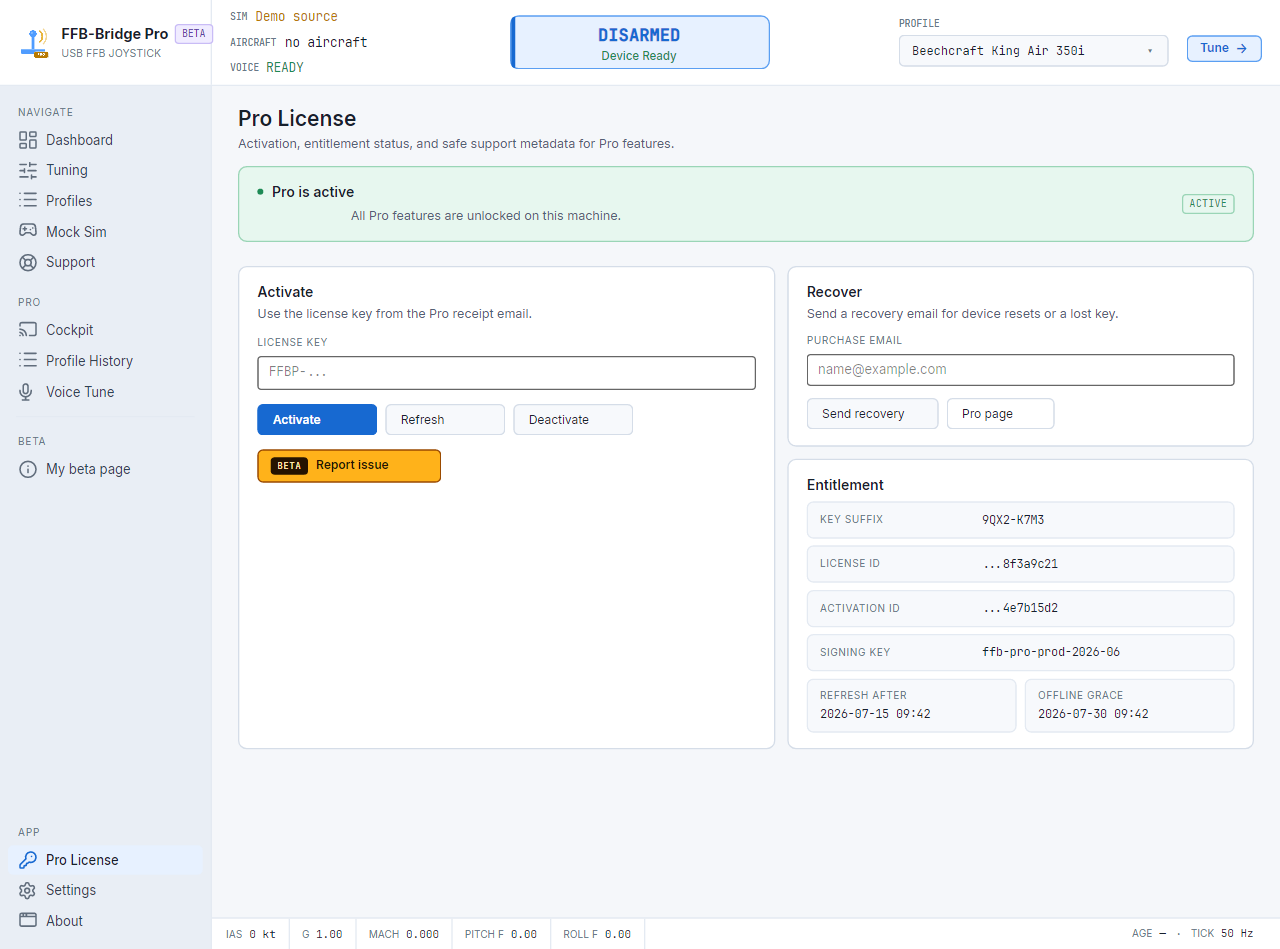
Task: Click the Tuning sliders icon
Action: (x=28, y=170)
